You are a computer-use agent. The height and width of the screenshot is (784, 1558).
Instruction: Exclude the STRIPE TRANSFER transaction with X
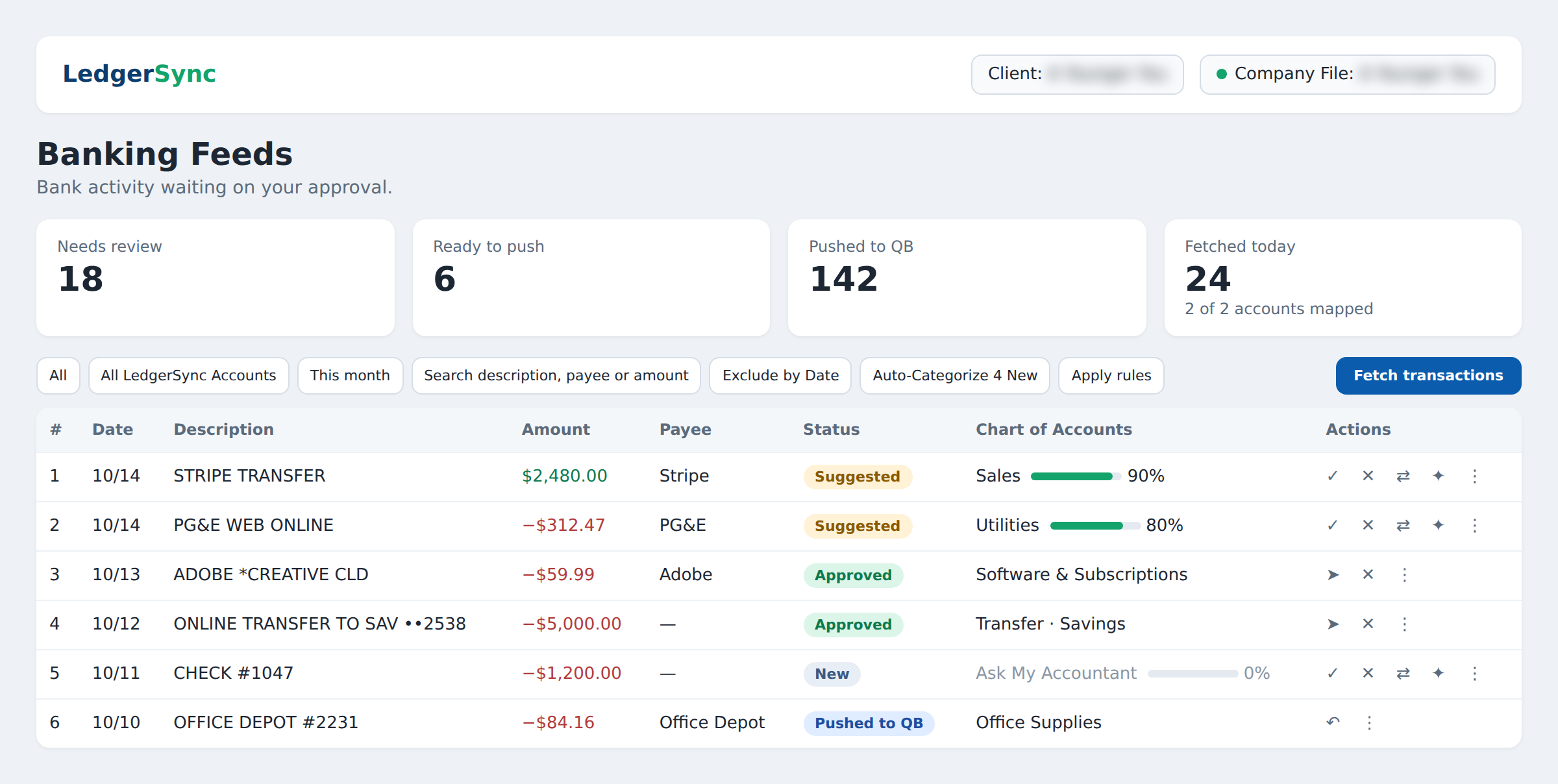1368,476
